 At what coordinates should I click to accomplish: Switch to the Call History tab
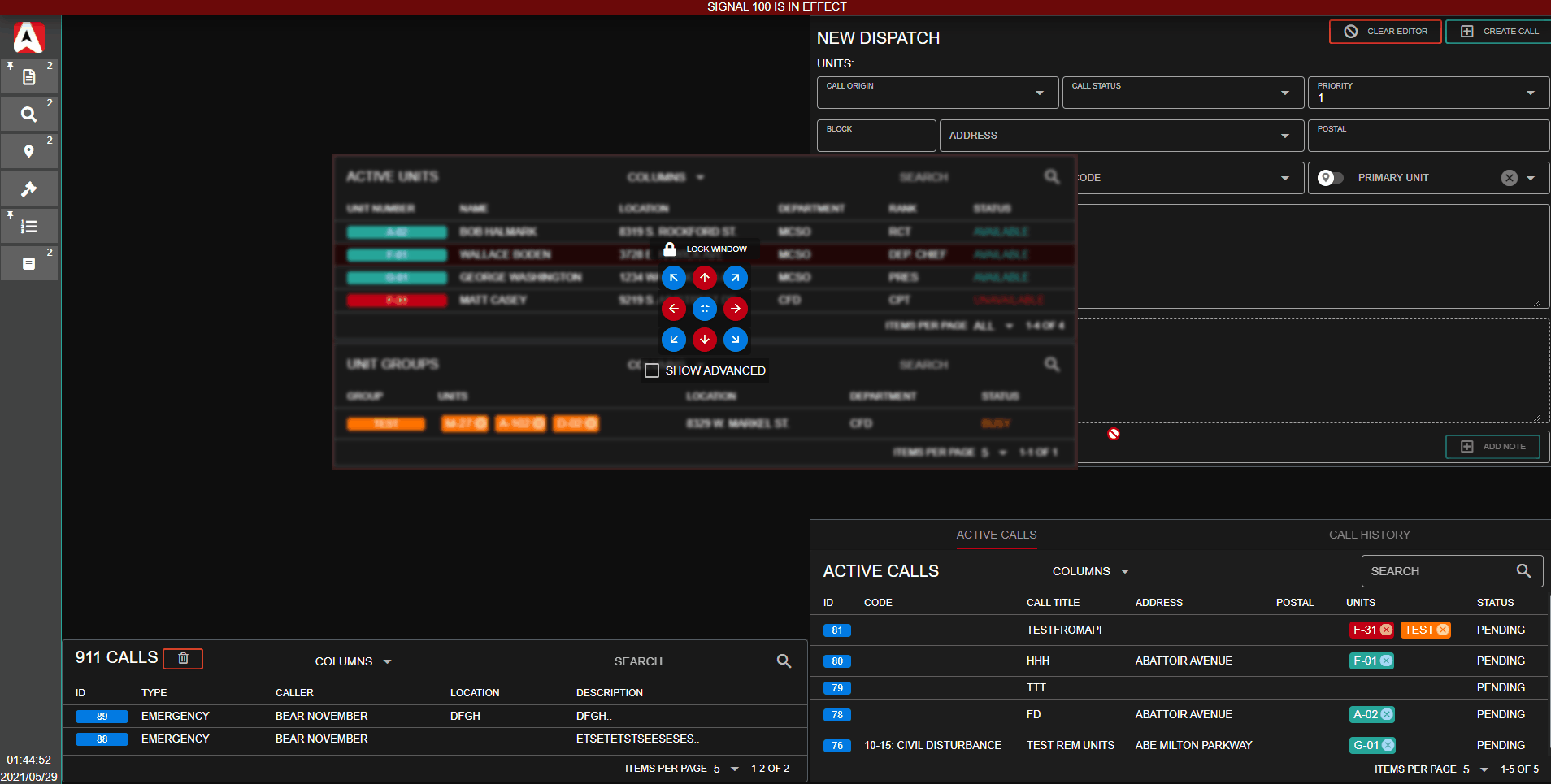1369,535
